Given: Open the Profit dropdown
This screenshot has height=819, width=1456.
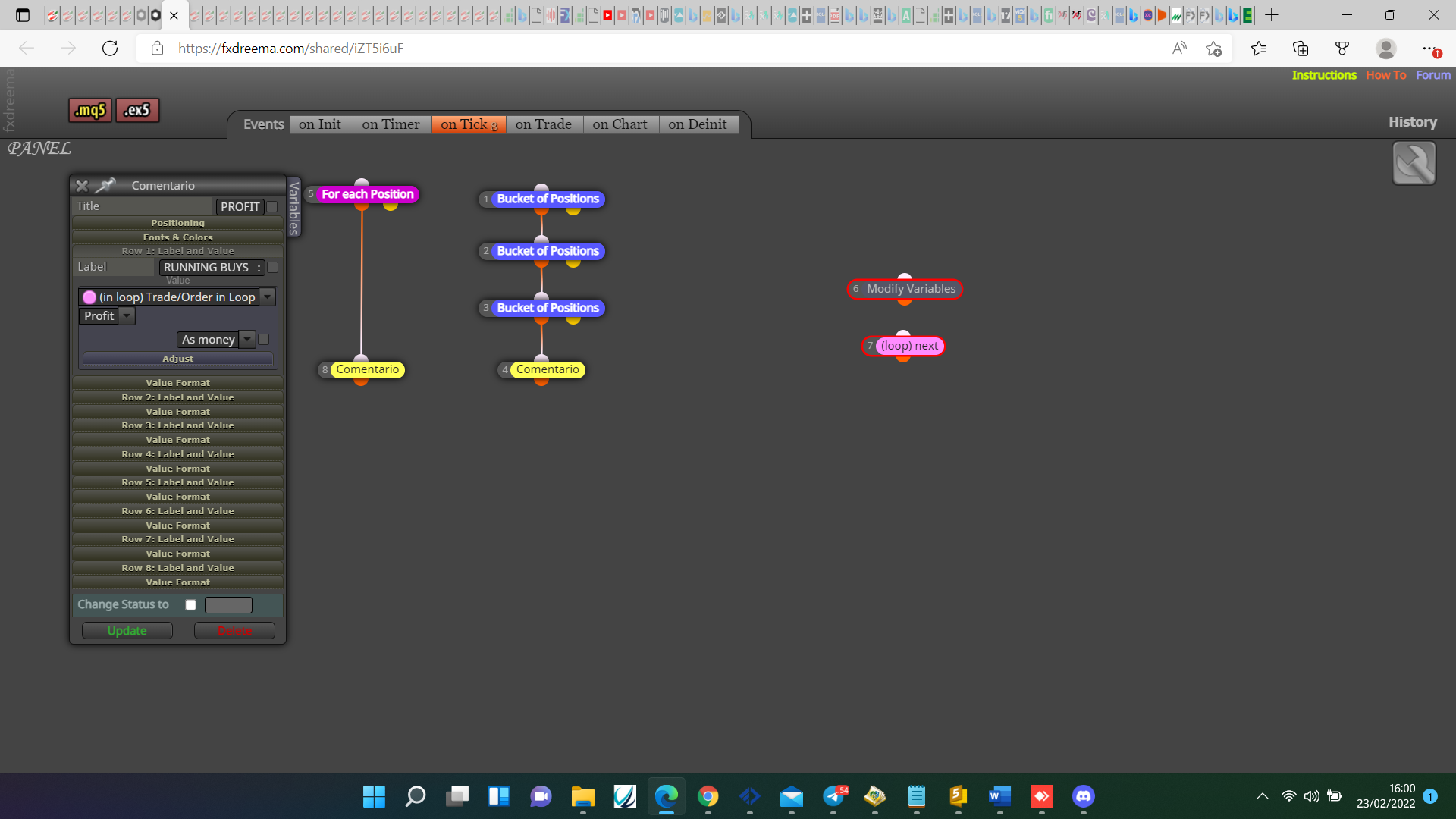Looking at the screenshot, I should (x=127, y=315).
